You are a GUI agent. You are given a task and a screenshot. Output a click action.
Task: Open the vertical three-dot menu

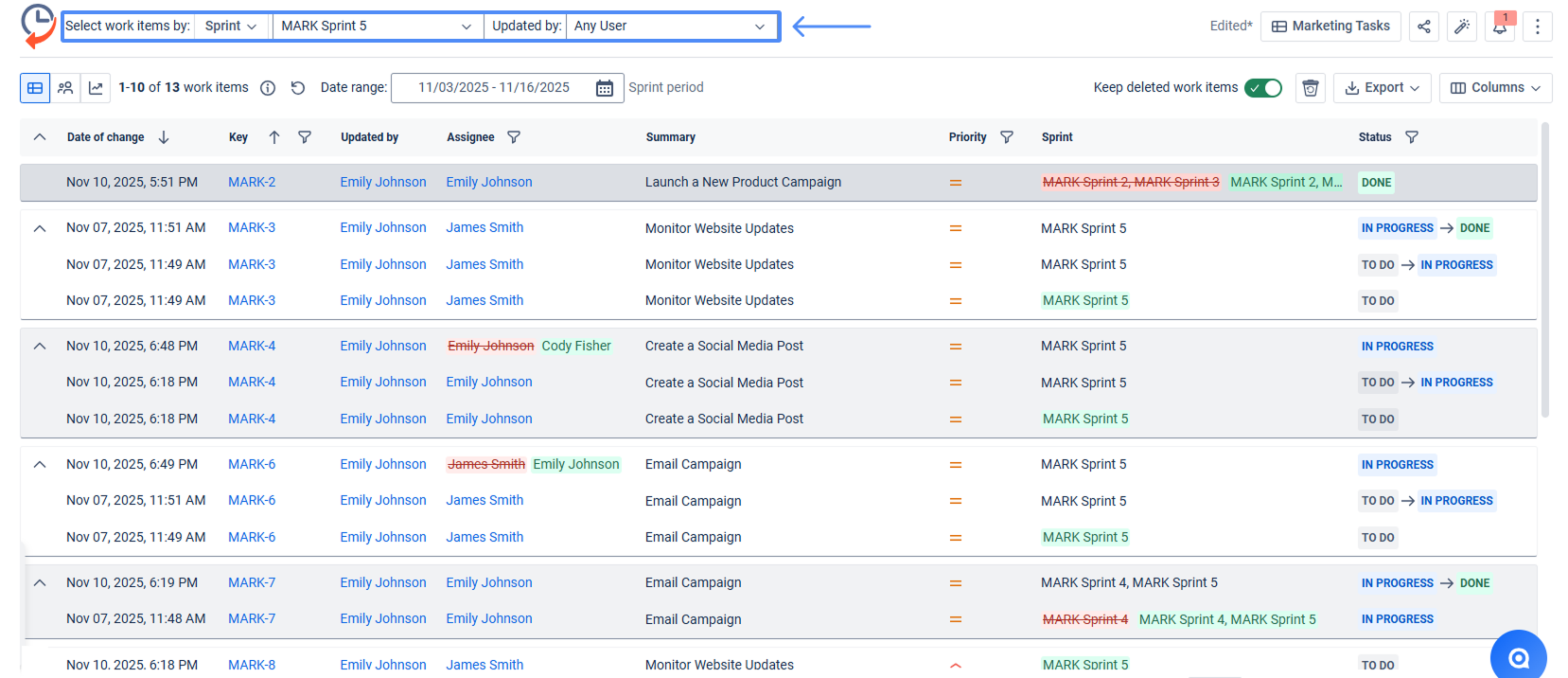click(x=1538, y=27)
